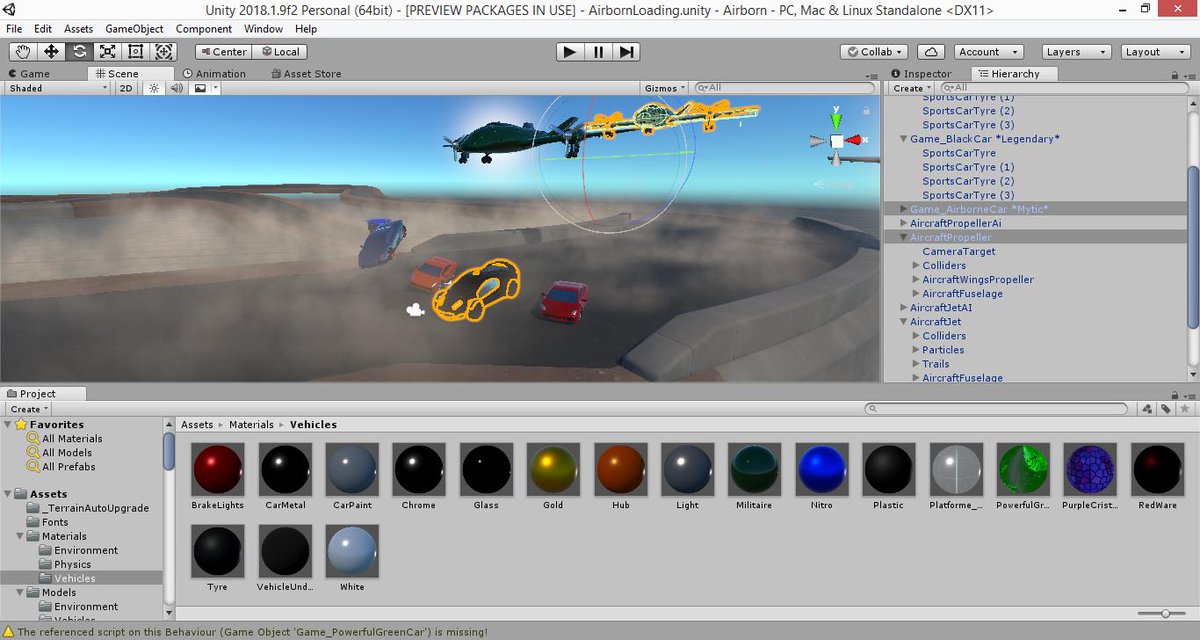Click the scene orientation gizmo cube

coord(836,141)
